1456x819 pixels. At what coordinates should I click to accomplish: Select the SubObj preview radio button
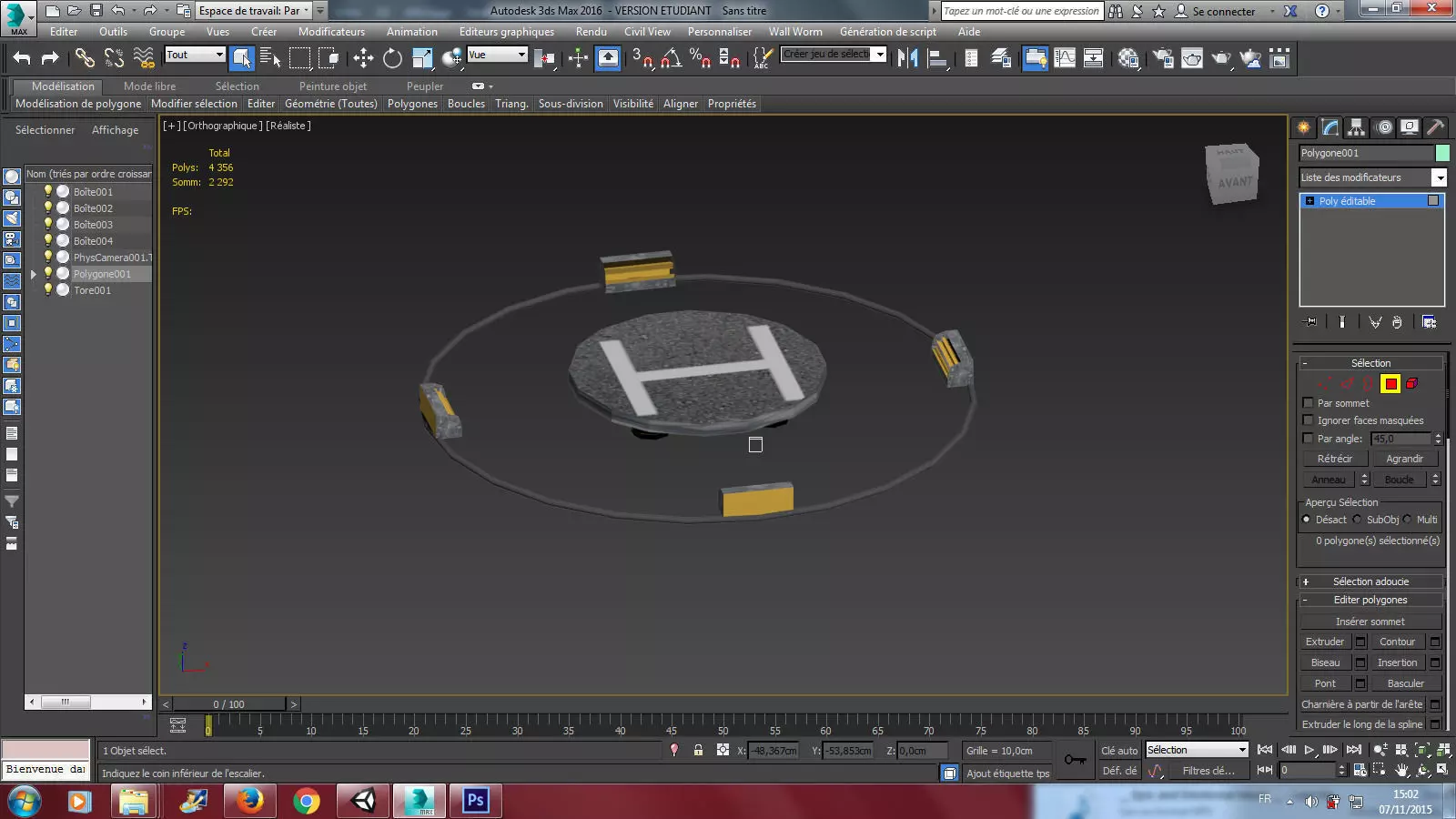tap(1358, 520)
